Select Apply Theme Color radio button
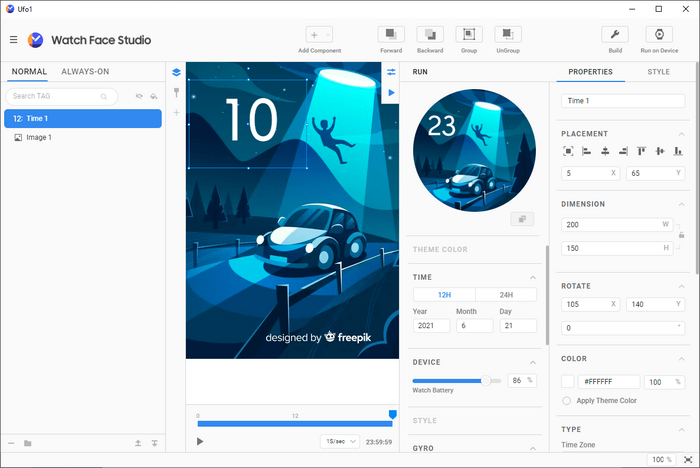Viewport: 700px width, 468px height. (567, 400)
